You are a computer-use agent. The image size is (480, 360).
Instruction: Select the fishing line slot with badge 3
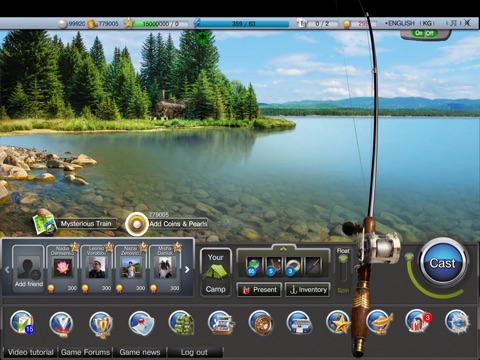293,266
